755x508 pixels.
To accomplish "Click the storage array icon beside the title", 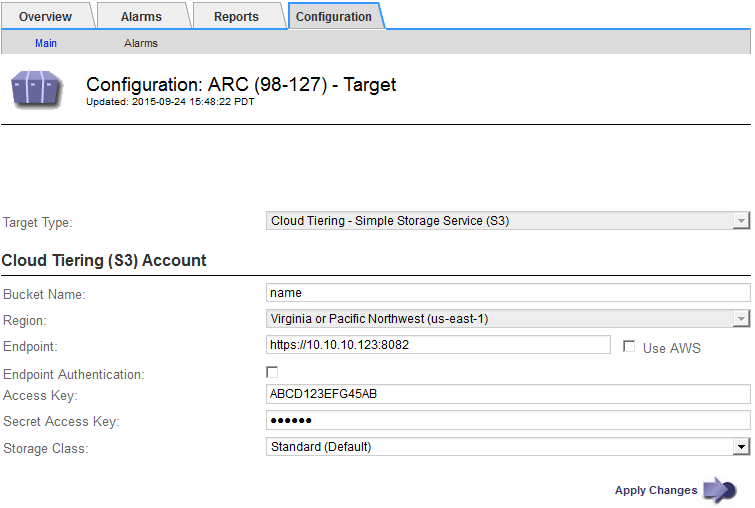I will pos(38,91).
